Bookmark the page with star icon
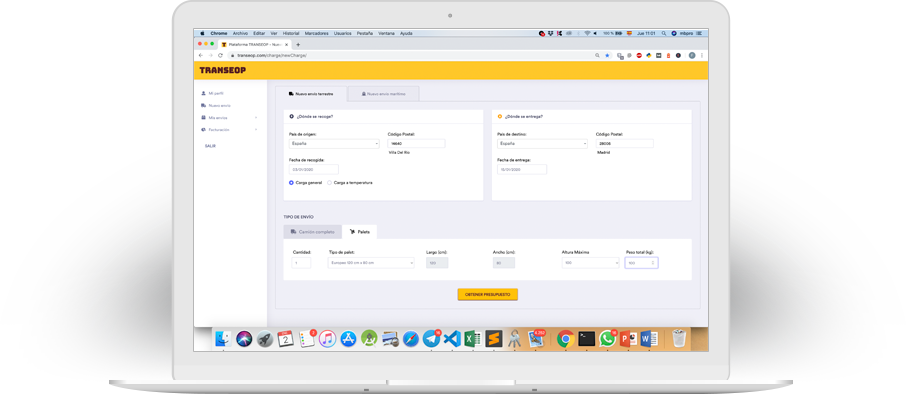Viewport: 906px width, 394px height. (607, 55)
